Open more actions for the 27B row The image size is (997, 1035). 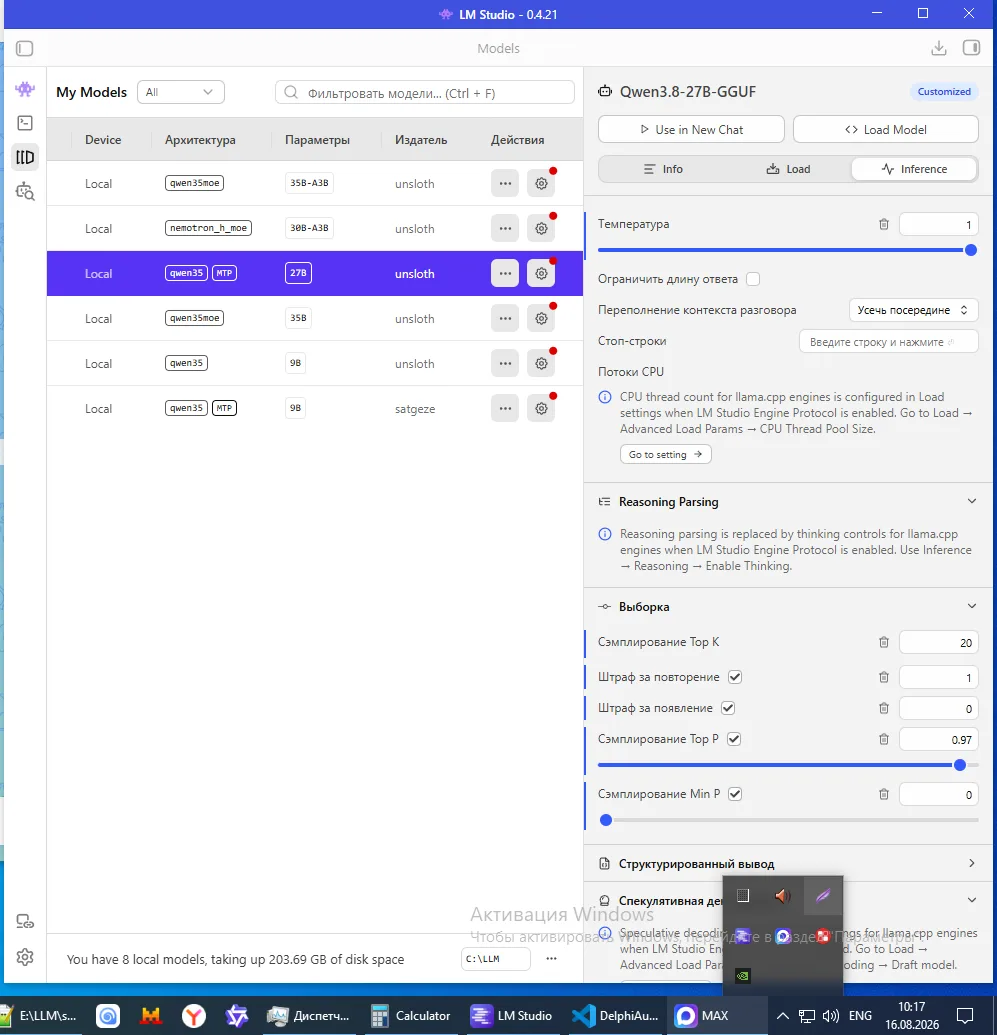pos(505,273)
